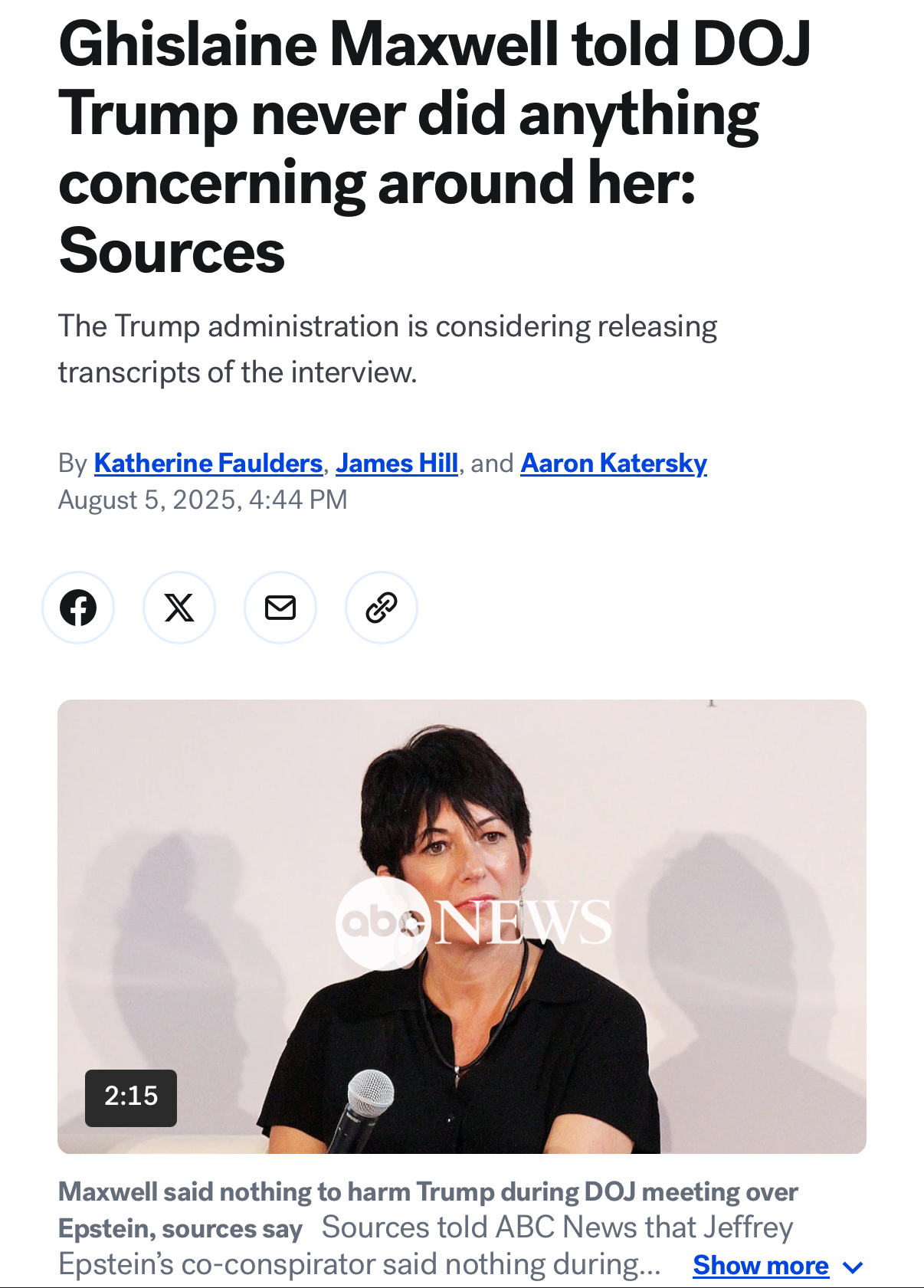
Task: Copy the article link with chain icon
Action: [382, 608]
